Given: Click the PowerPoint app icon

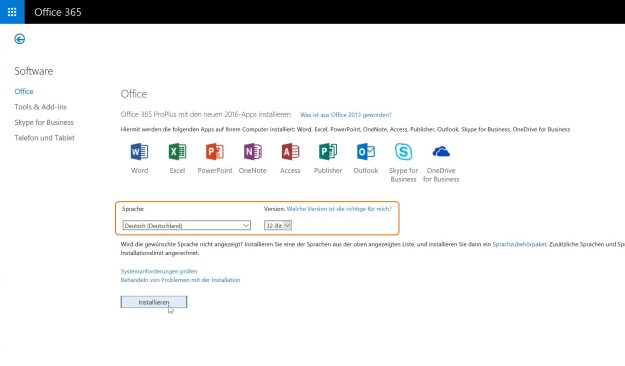Looking at the screenshot, I should point(215,152).
